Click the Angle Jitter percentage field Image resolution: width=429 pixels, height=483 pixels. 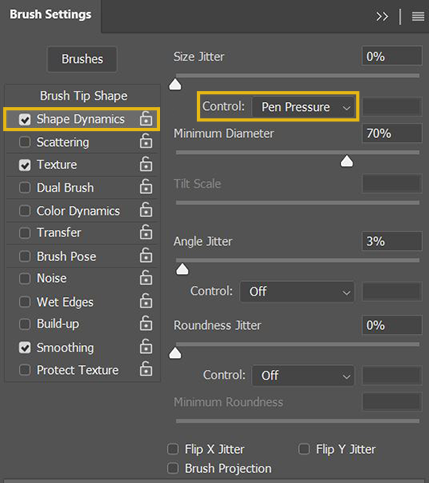click(392, 241)
